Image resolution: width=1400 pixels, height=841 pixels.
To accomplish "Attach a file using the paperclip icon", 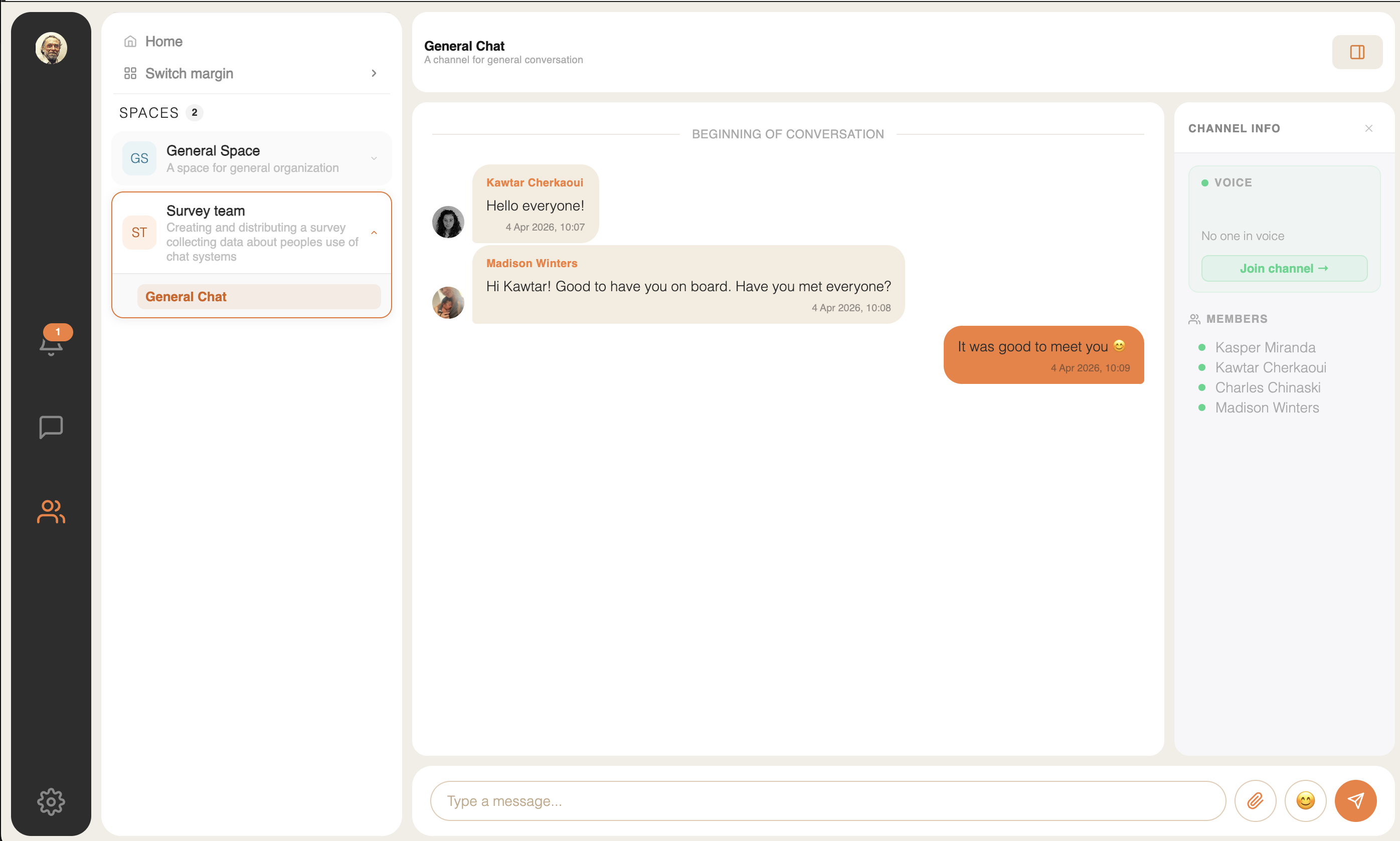I will (x=1256, y=800).
